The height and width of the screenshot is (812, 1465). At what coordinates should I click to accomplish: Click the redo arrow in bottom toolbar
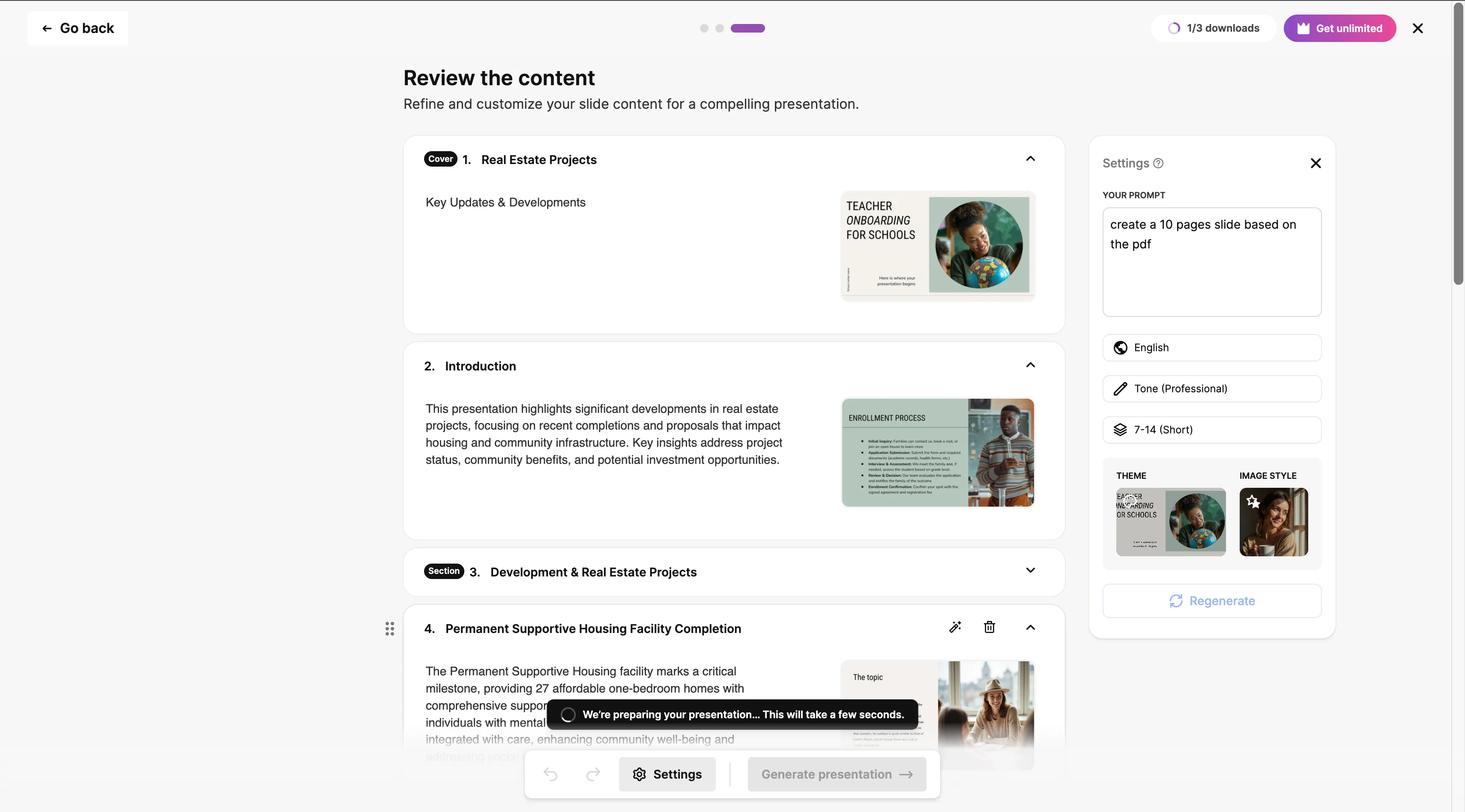pos(593,774)
